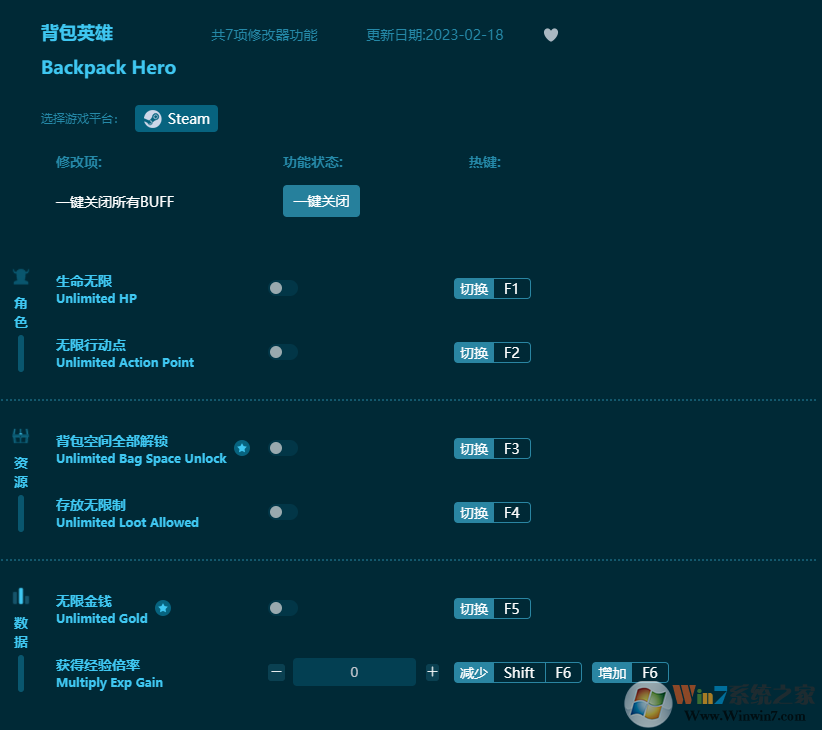
Task: Click the heart favorite icon
Action: [x=550, y=35]
